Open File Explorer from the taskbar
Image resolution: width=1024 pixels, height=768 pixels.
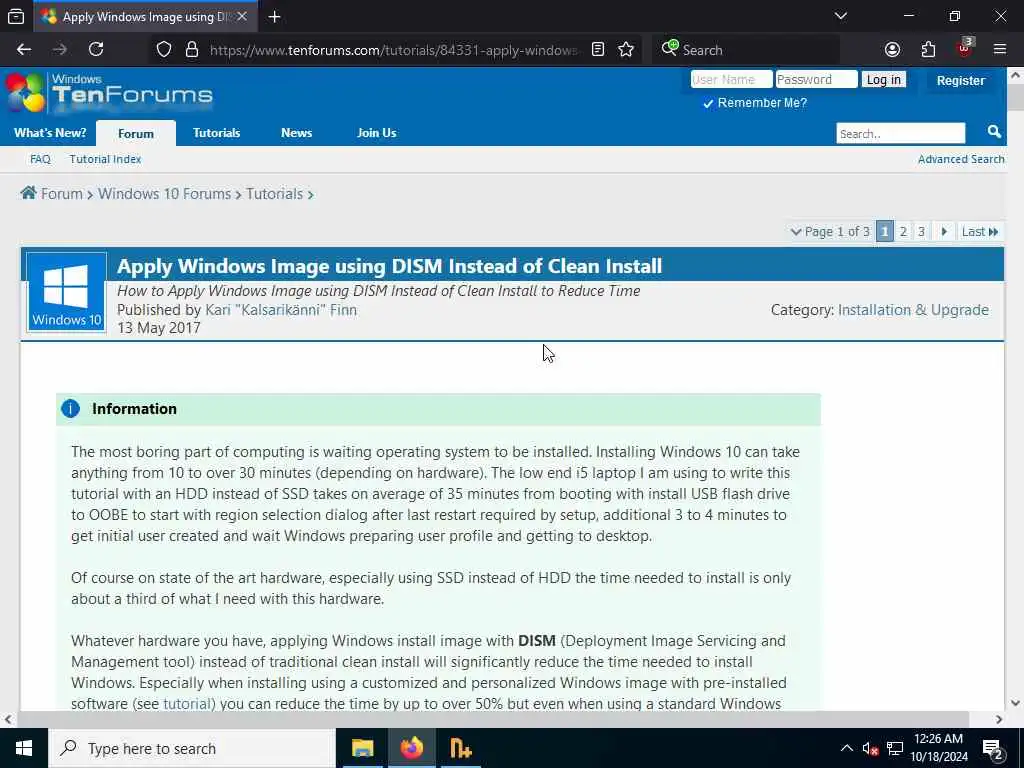[362, 748]
